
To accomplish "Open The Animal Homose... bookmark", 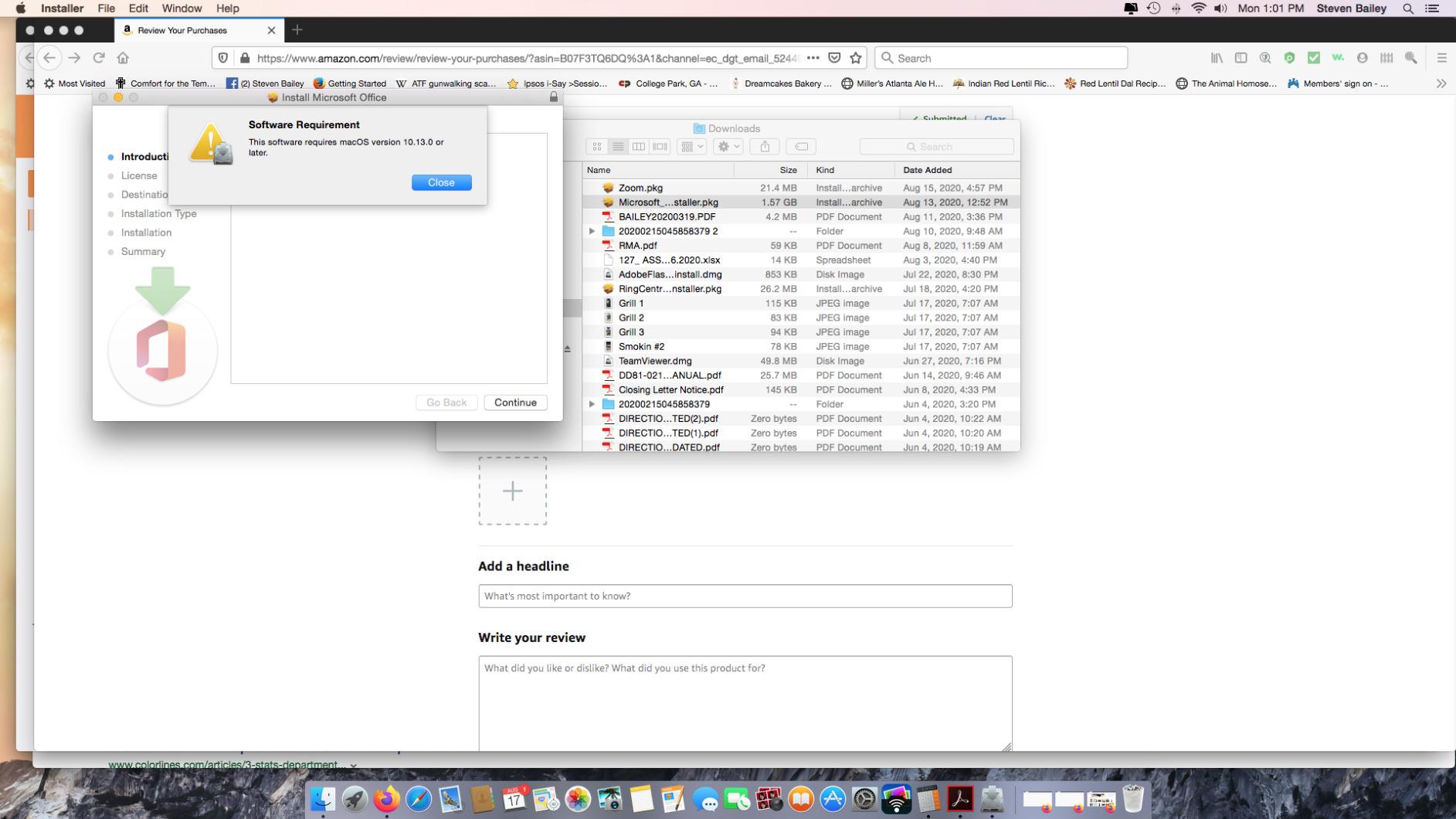I will click(x=1227, y=83).
